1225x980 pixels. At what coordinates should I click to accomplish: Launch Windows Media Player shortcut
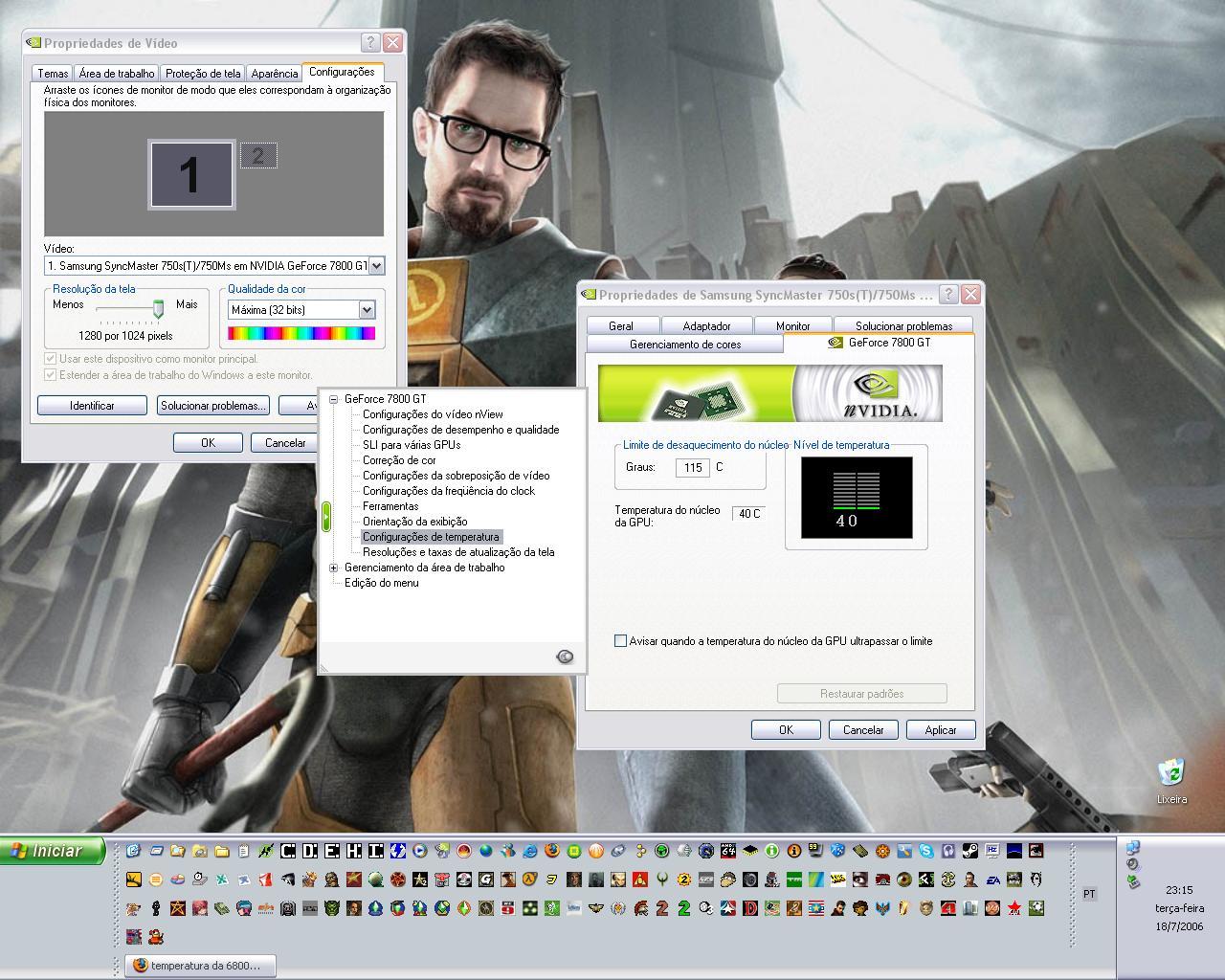pyautogui.click(x=419, y=851)
